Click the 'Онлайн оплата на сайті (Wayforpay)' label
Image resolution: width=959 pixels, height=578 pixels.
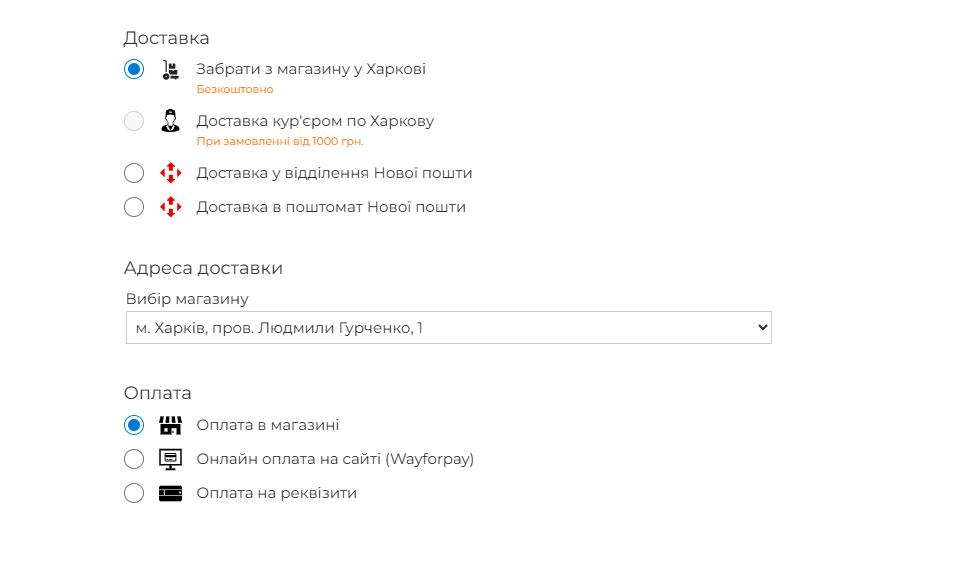click(x=335, y=459)
